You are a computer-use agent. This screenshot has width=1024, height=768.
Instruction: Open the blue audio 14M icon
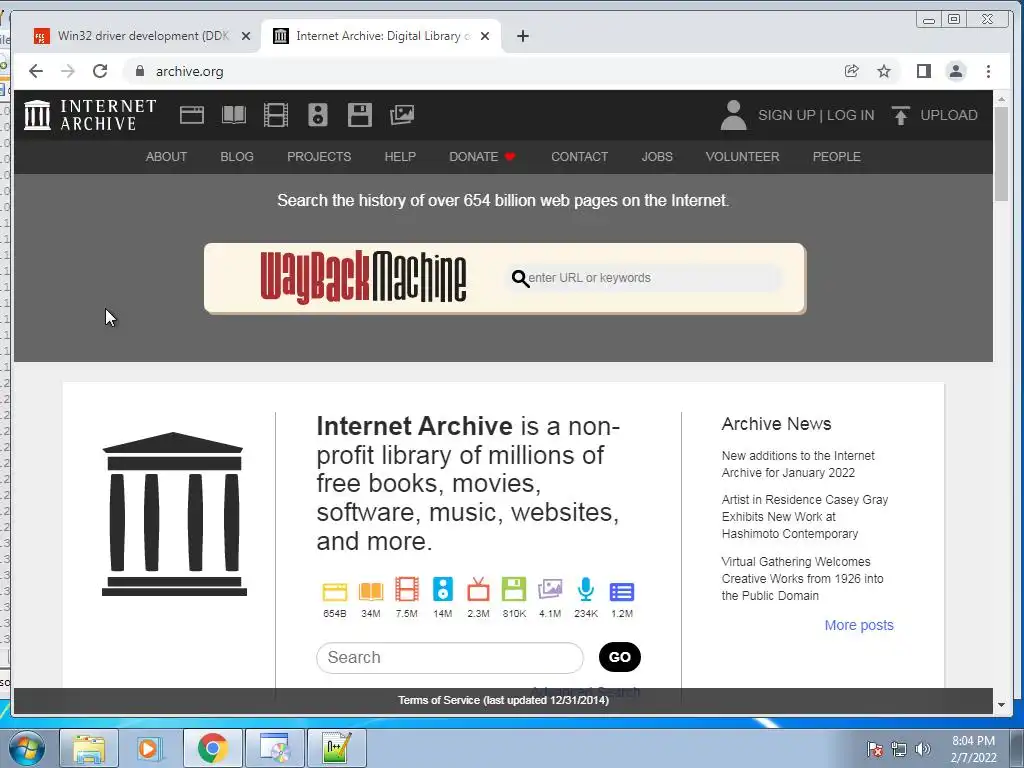pos(443,590)
